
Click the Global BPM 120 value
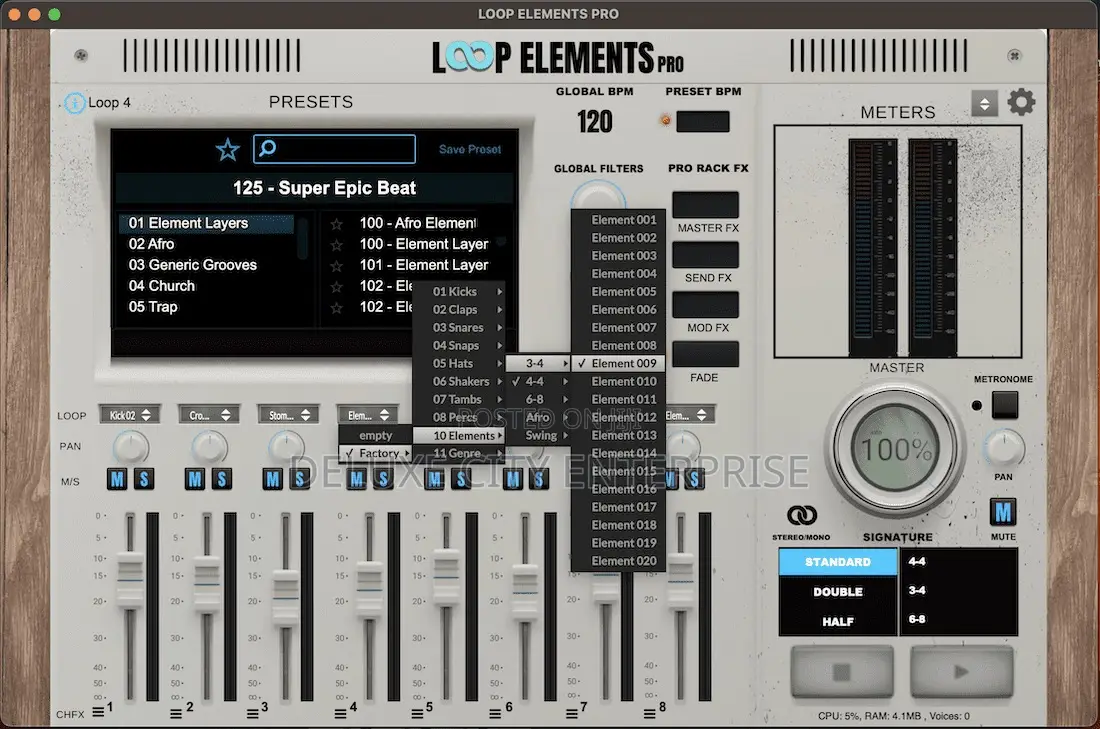point(595,122)
